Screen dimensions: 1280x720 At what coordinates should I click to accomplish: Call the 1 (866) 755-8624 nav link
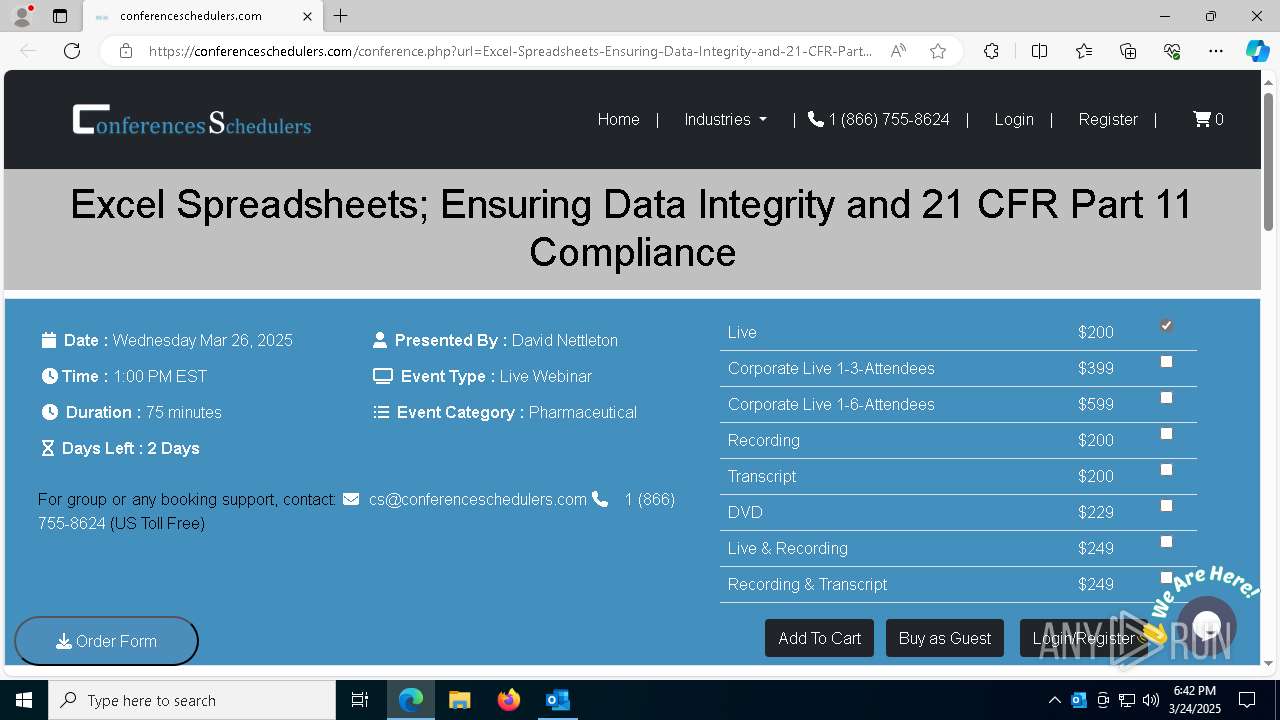[x=879, y=119]
